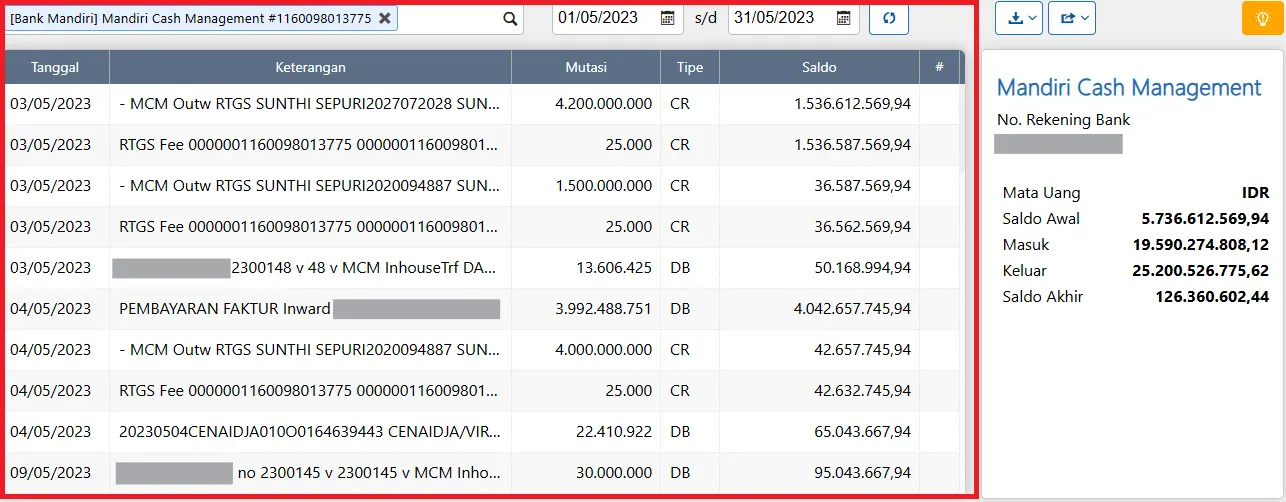Click the refresh button next to dates
The width and height of the screenshot is (1286, 502).
click(x=888, y=18)
